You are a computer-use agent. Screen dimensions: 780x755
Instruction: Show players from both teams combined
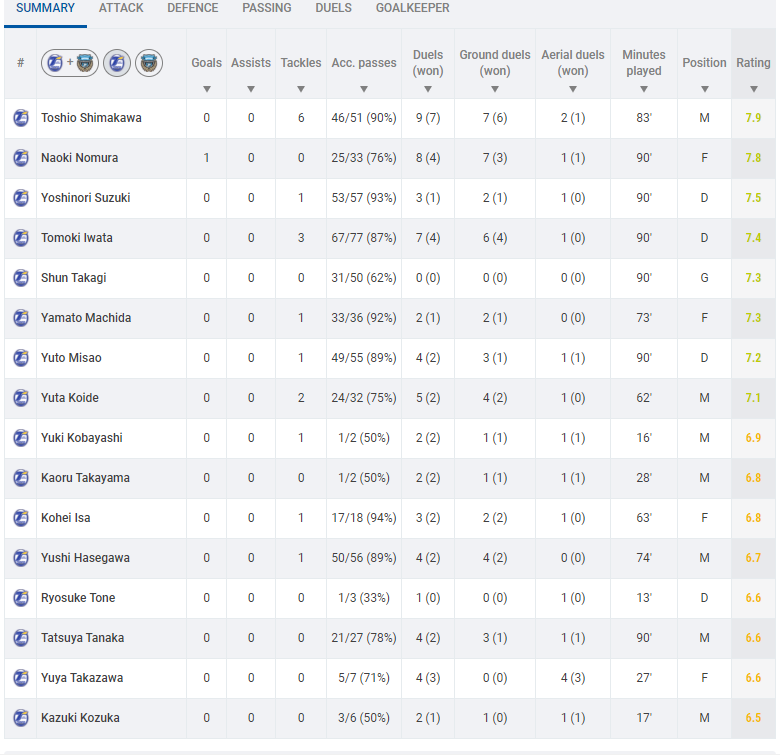[x=70, y=63]
